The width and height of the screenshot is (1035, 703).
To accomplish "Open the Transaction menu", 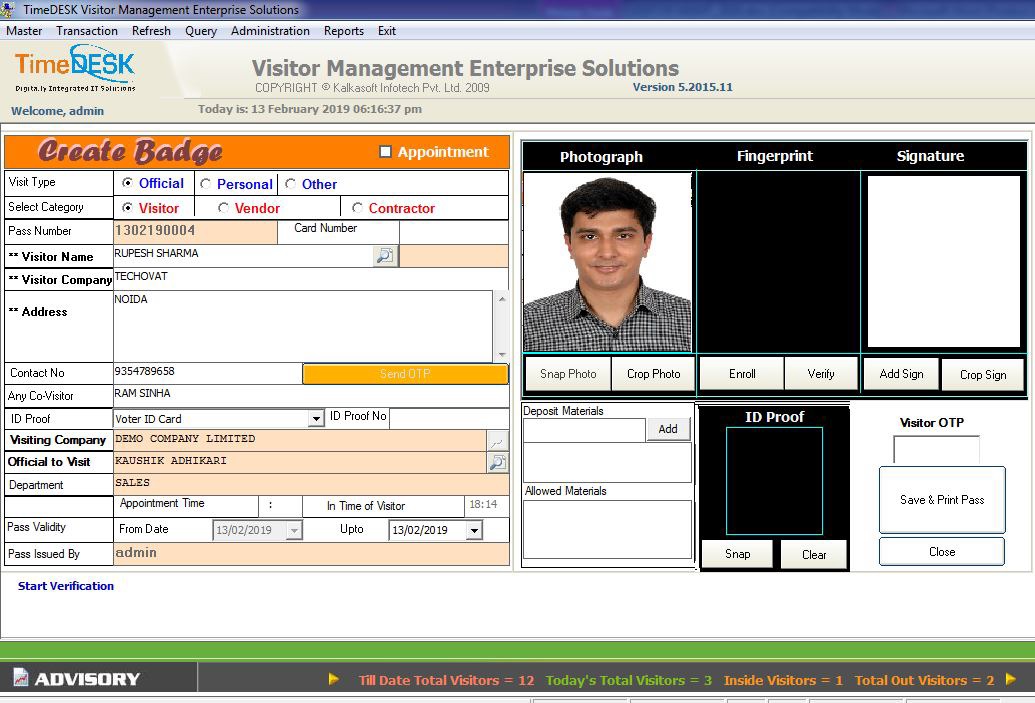I will pos(87,31).
